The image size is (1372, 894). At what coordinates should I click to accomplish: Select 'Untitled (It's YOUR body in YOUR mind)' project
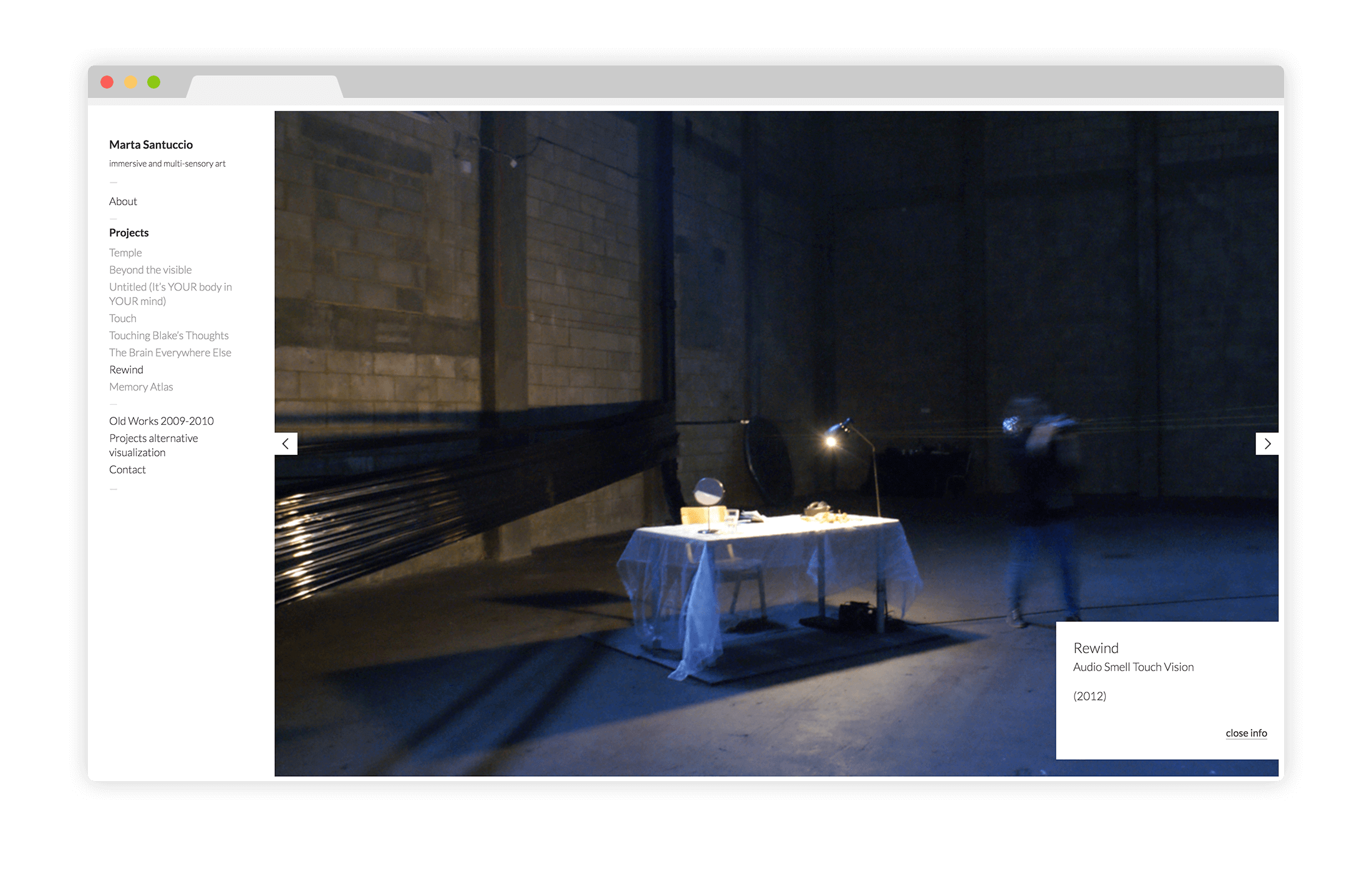[x=171, y=294]
